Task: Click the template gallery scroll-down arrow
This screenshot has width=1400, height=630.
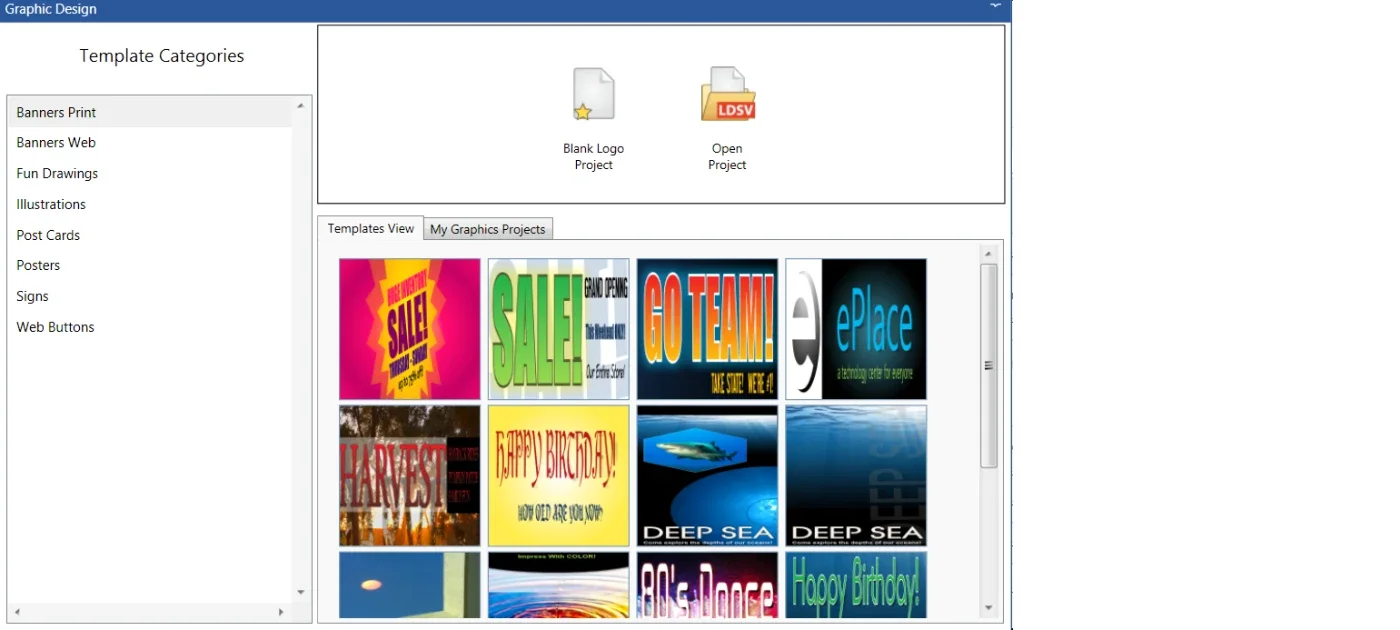Action: (x=989, y=607)
